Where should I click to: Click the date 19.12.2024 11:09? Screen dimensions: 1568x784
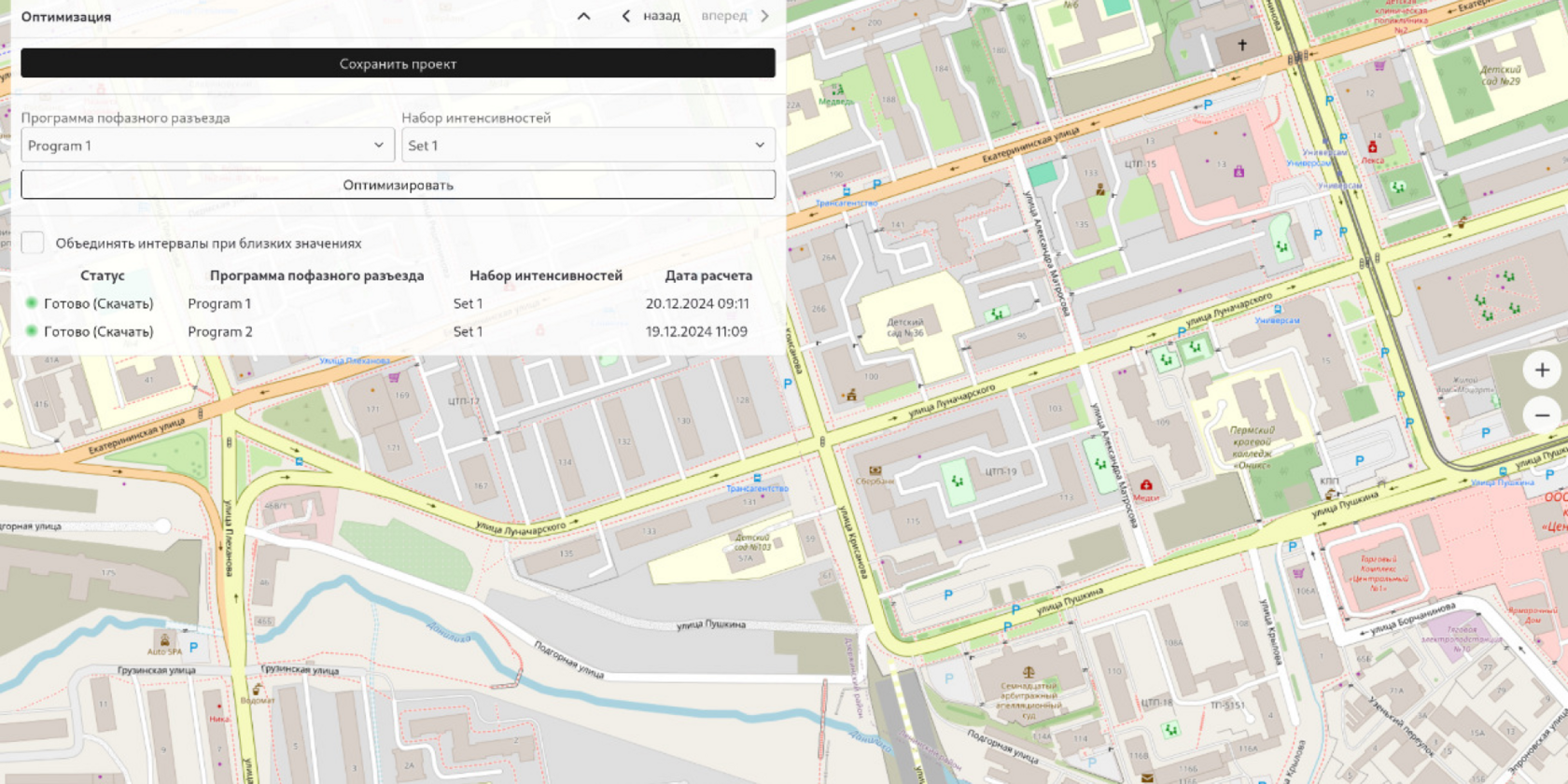pos(696,331)
